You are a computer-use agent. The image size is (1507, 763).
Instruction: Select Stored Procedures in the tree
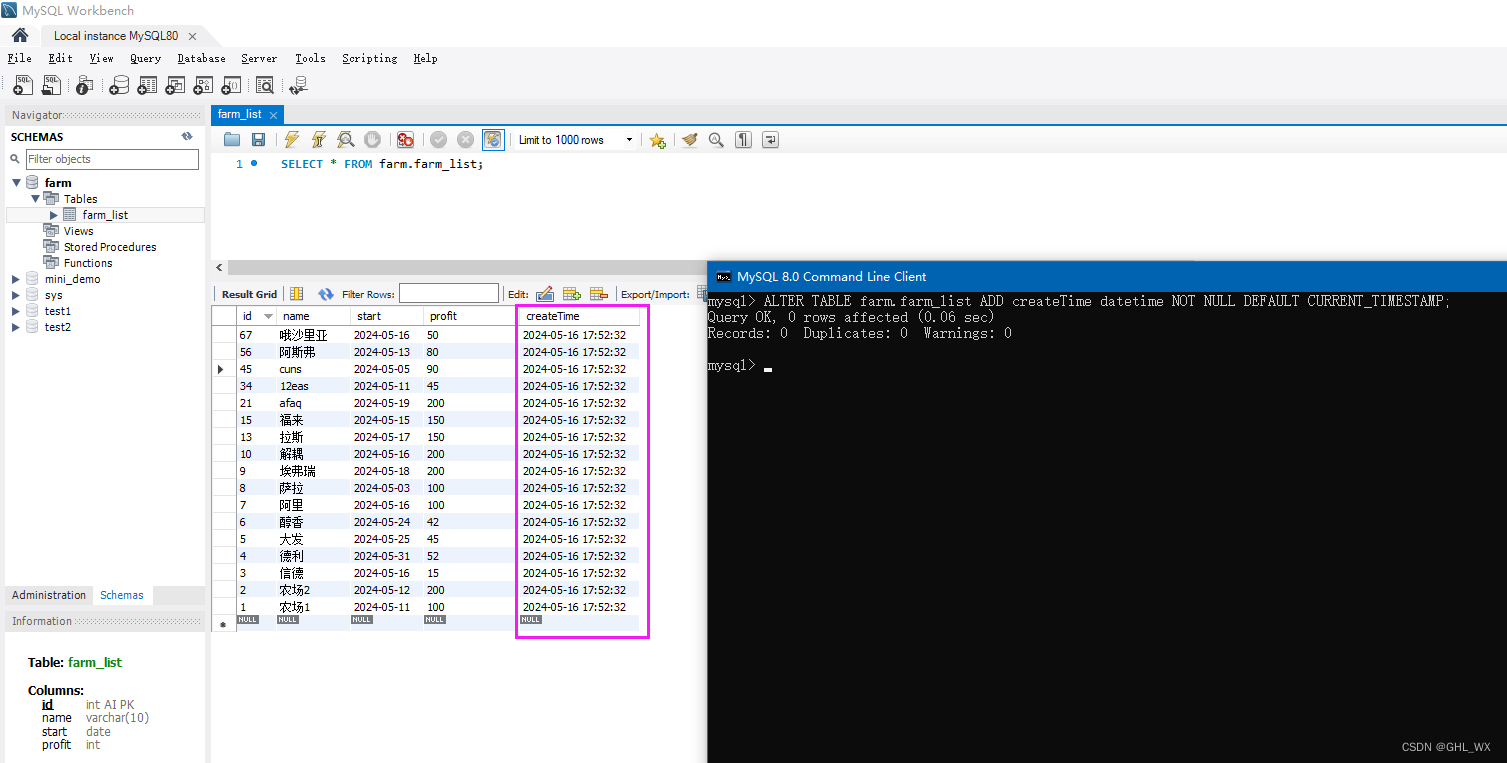[110, 247]
